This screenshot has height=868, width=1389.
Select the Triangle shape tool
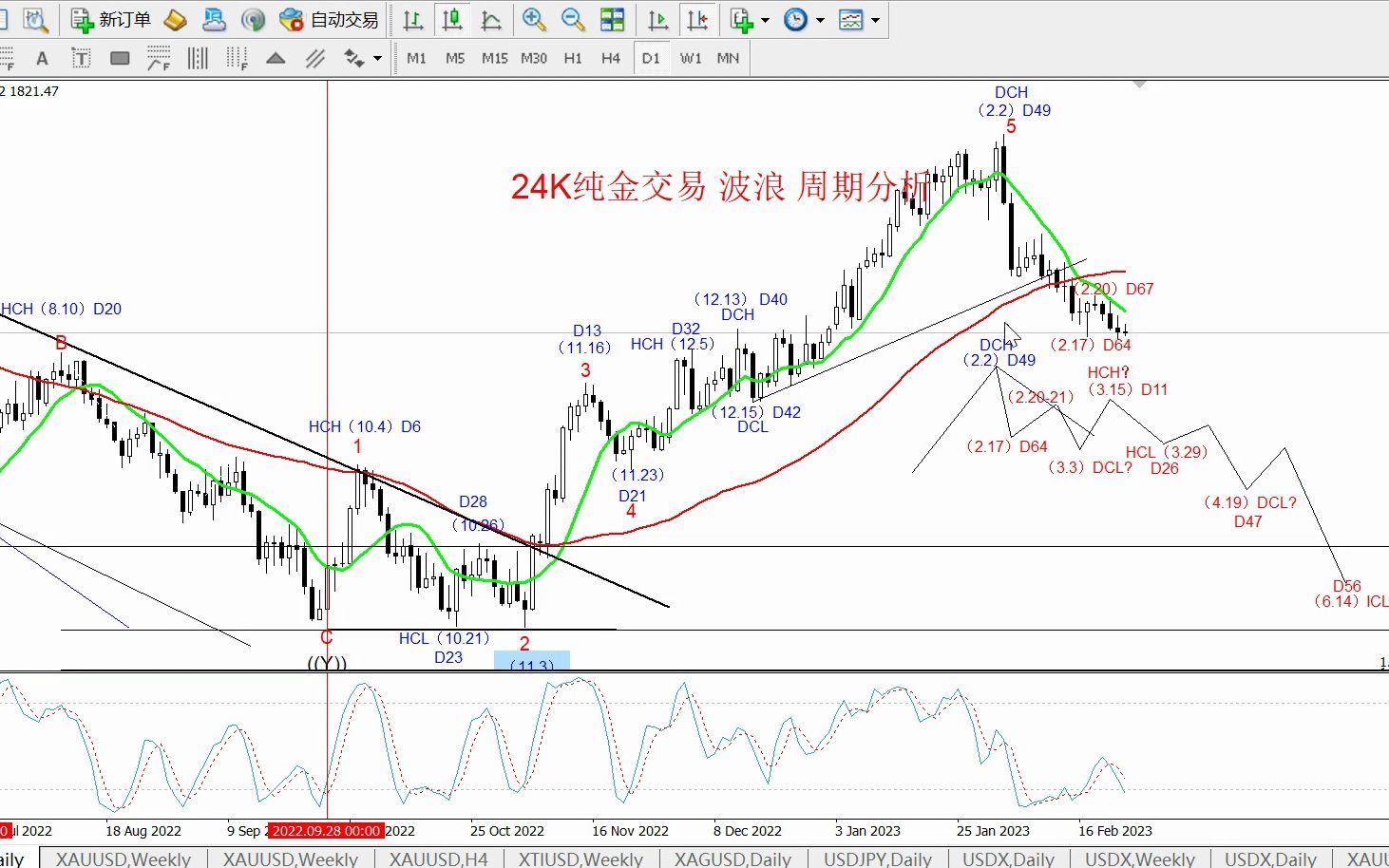pyautogui.click(x=276, y=58)
